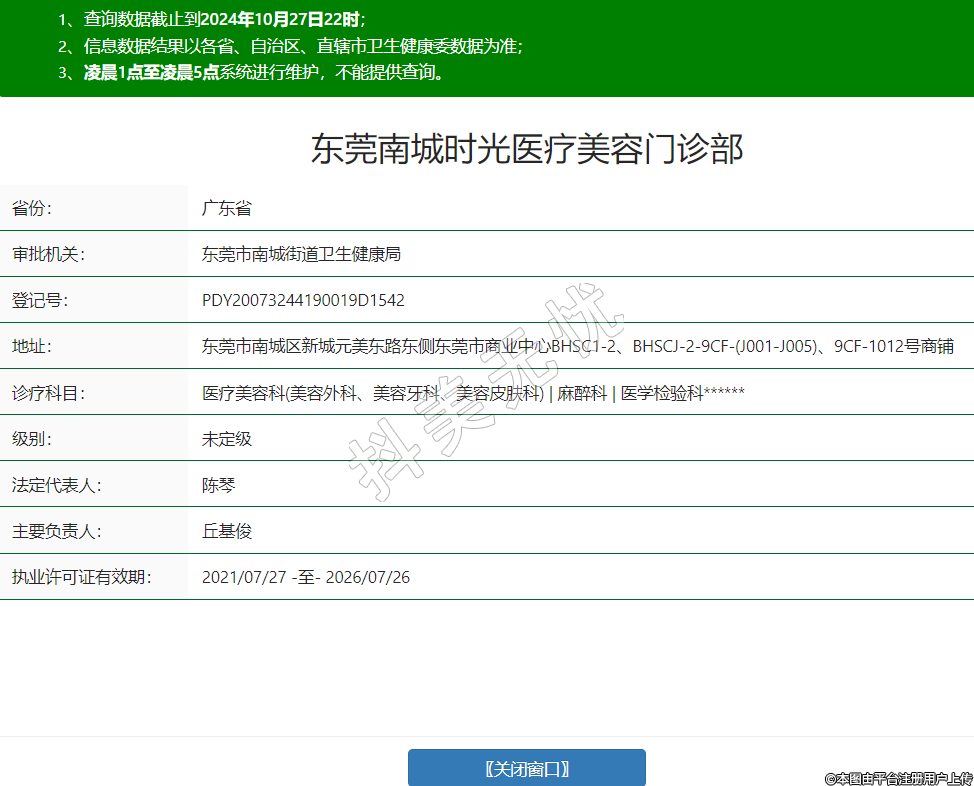Click registration number PDY20073244190019D1542
Viewport: 974px width, 786px height.
(x=303, y=300)
